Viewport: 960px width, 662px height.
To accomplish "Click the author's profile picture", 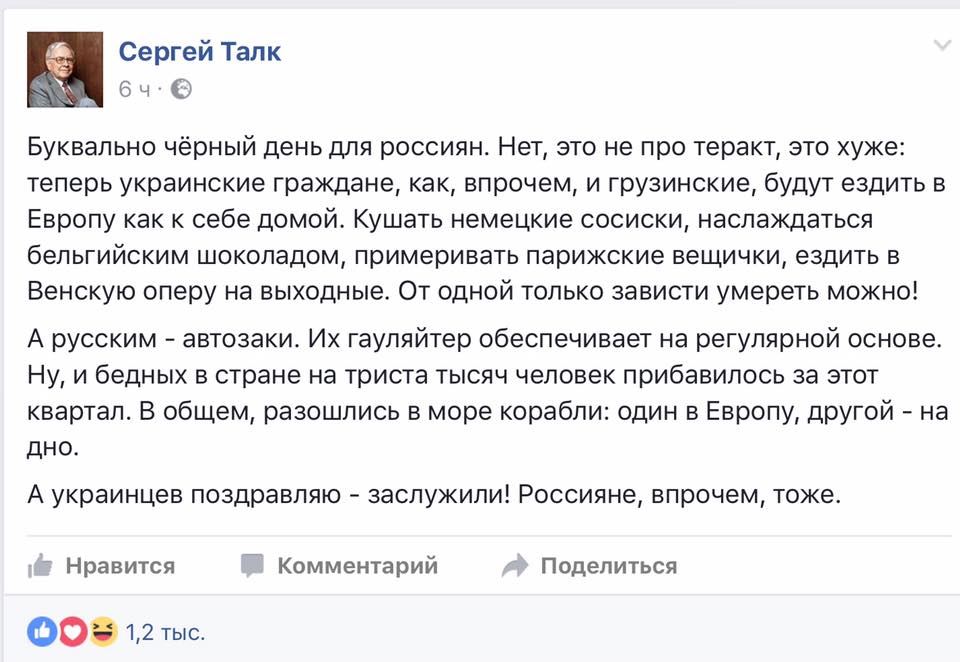I will (x=65, y=70).
